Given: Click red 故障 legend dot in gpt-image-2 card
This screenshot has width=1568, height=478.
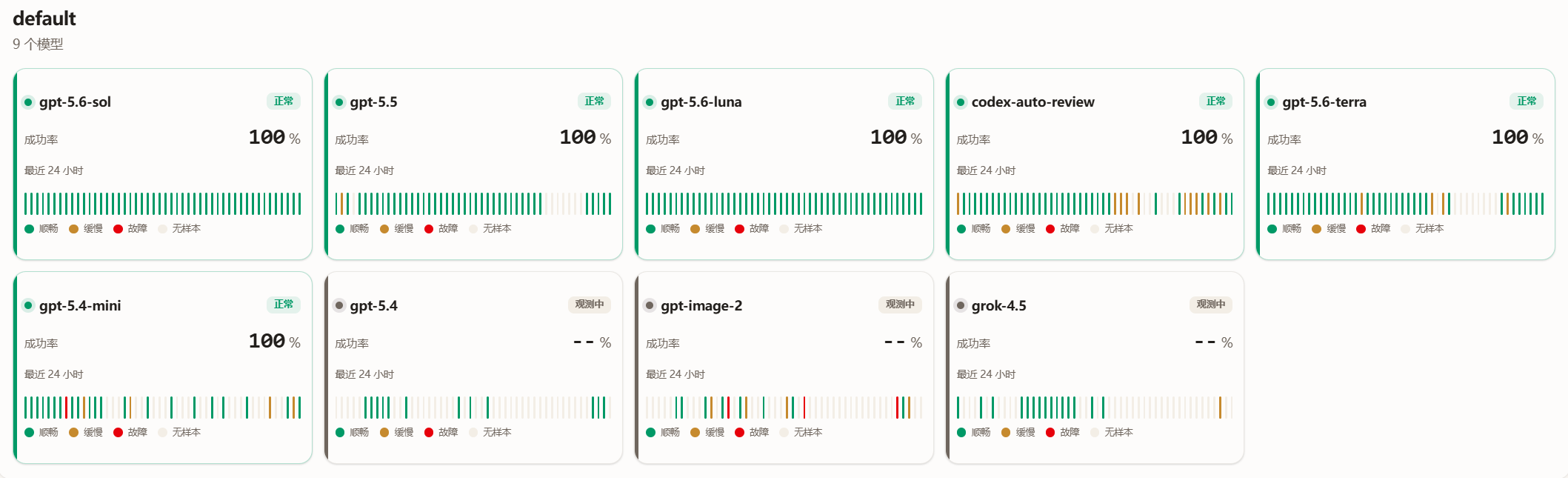Looking at the screenshot, I should point(739,432).
